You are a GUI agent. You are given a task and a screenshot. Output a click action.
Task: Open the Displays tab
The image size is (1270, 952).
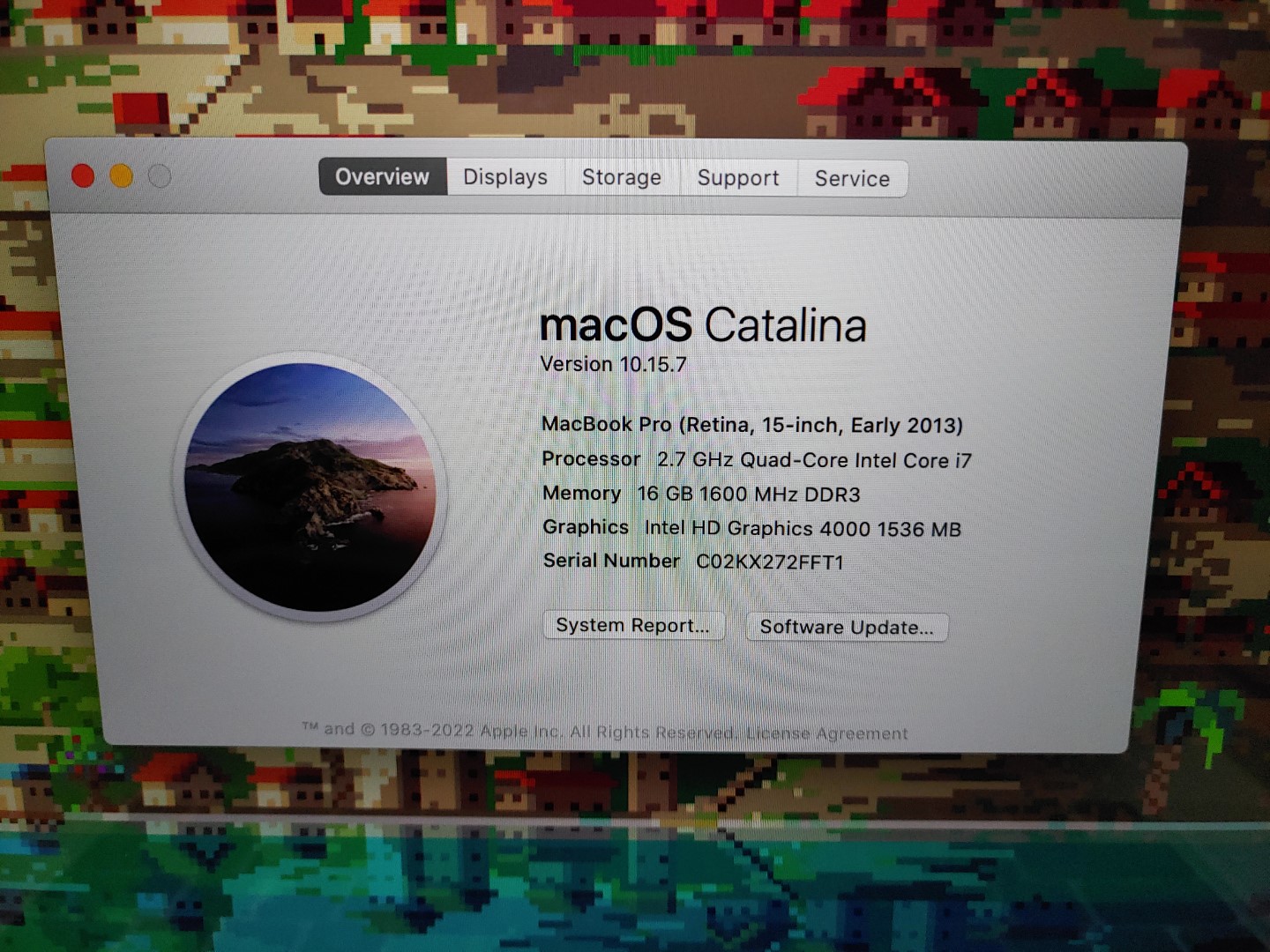[505, 177]
